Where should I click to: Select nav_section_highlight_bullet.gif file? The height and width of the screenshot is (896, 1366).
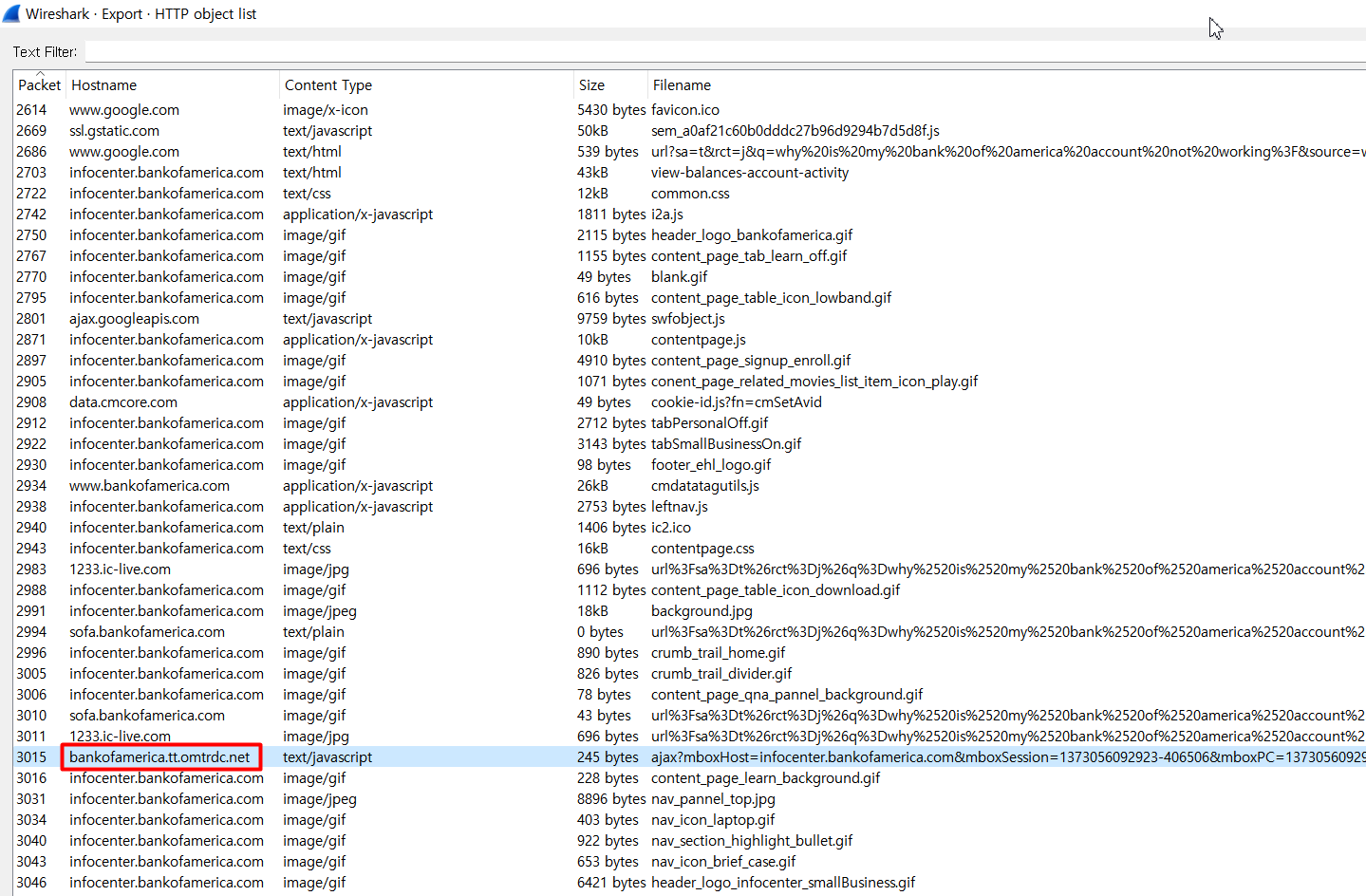pyautogui.click(x=752, y=841)
